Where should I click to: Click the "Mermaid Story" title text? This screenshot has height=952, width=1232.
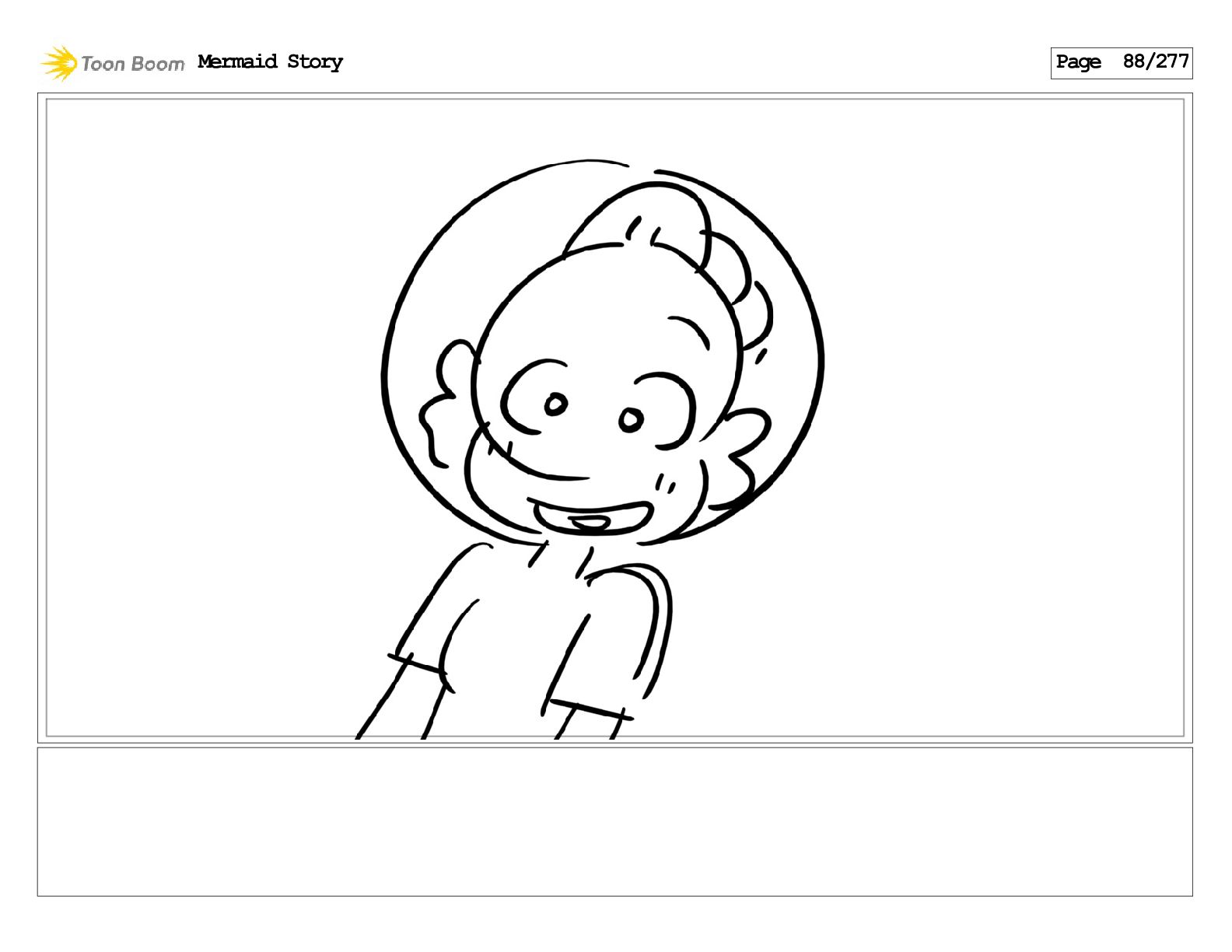click(270, 61)
